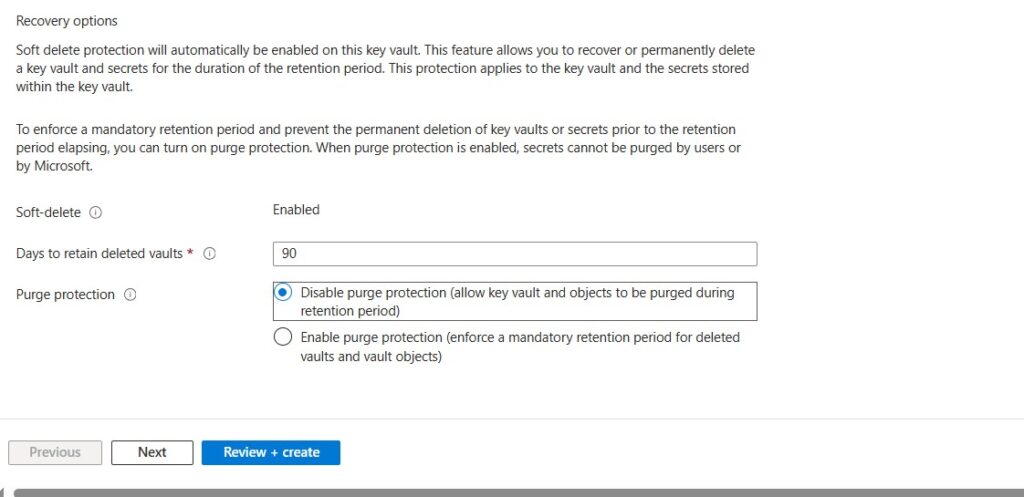This screenshot has width=1024, height=497.
Task: Click the Purge protection field label
Action: [65, 295]
